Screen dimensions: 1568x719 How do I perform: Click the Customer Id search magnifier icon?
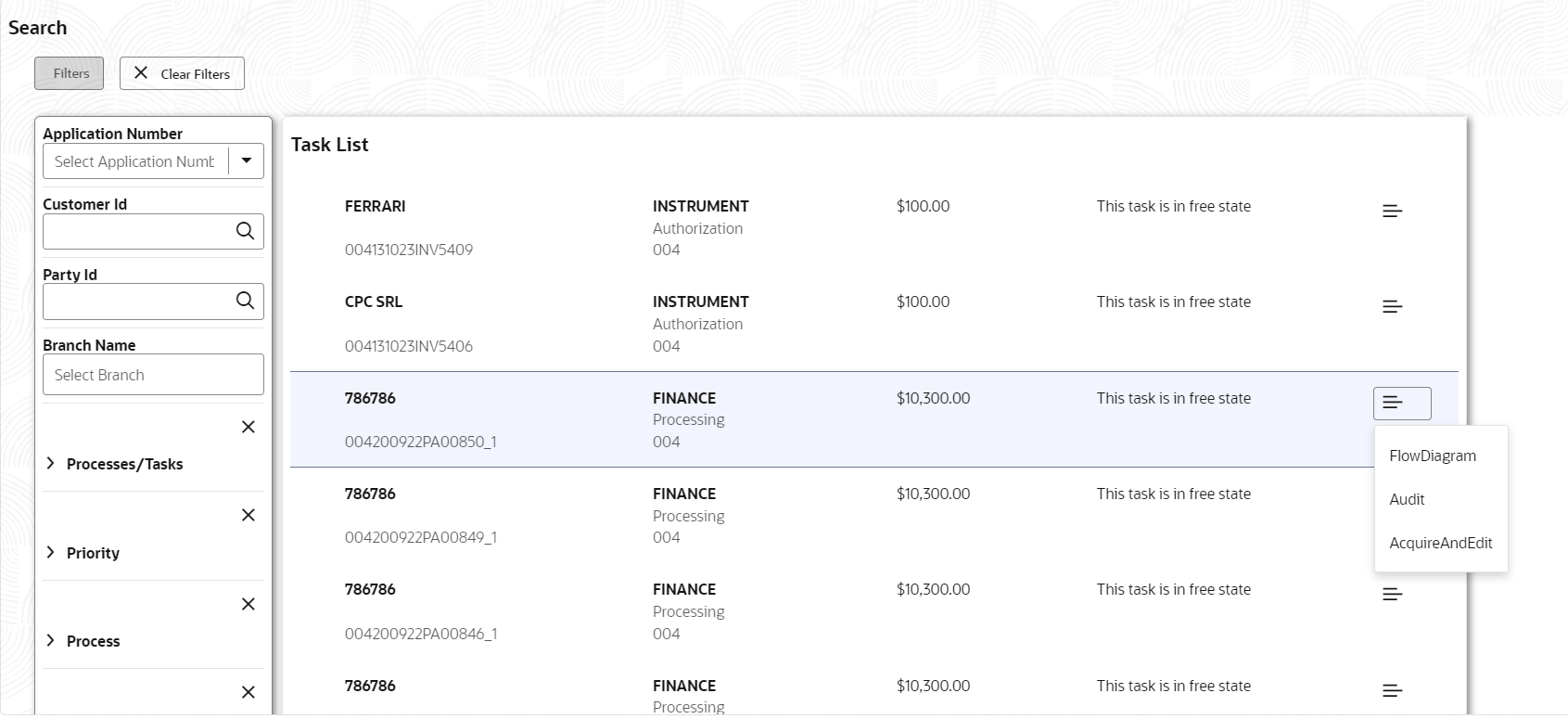point(245,231)
